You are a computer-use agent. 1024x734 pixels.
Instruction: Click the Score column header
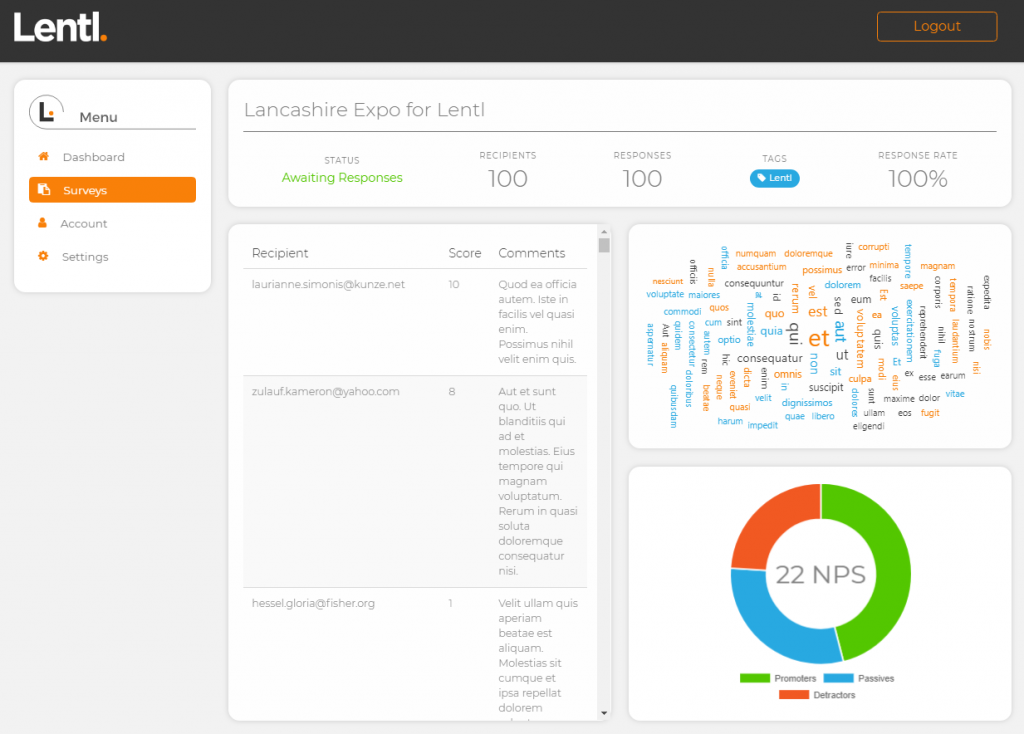coord(464,253)
